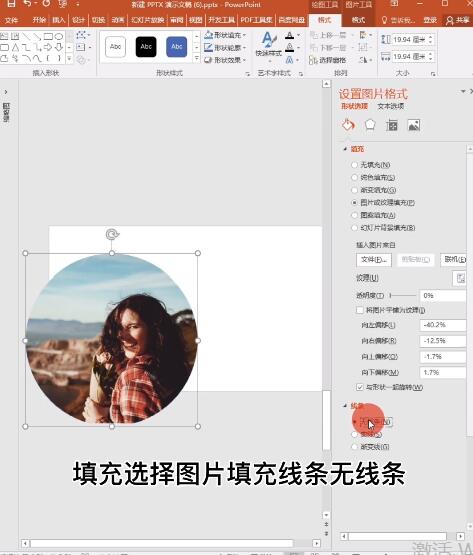Click the transparency slider track
Viewport: 473px width, 555px height.
pos(403,295)
